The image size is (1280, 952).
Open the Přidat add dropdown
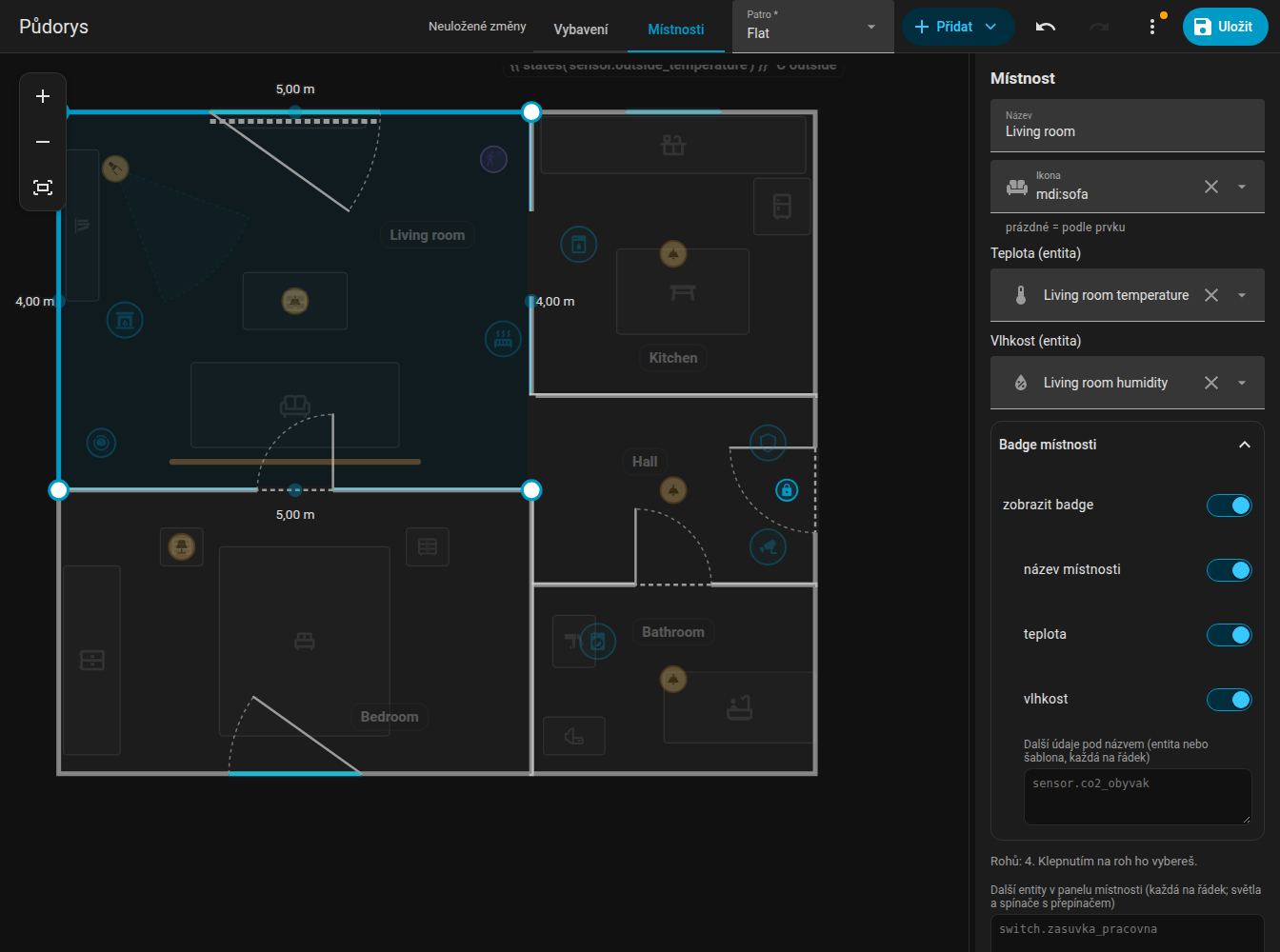point(958,27)
